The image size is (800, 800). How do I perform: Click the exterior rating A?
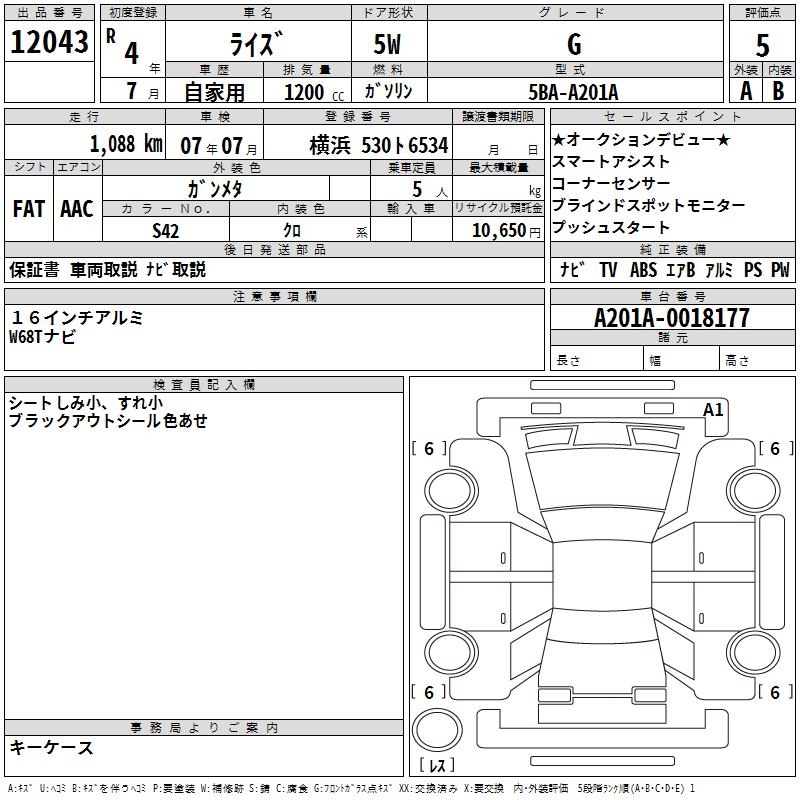click(x=746, y=91)
